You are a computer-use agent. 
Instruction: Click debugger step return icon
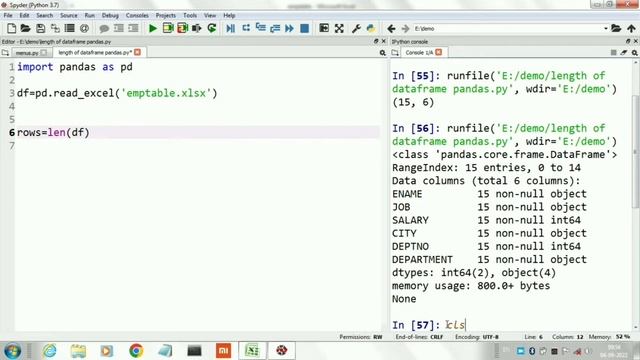click(275, 28)
